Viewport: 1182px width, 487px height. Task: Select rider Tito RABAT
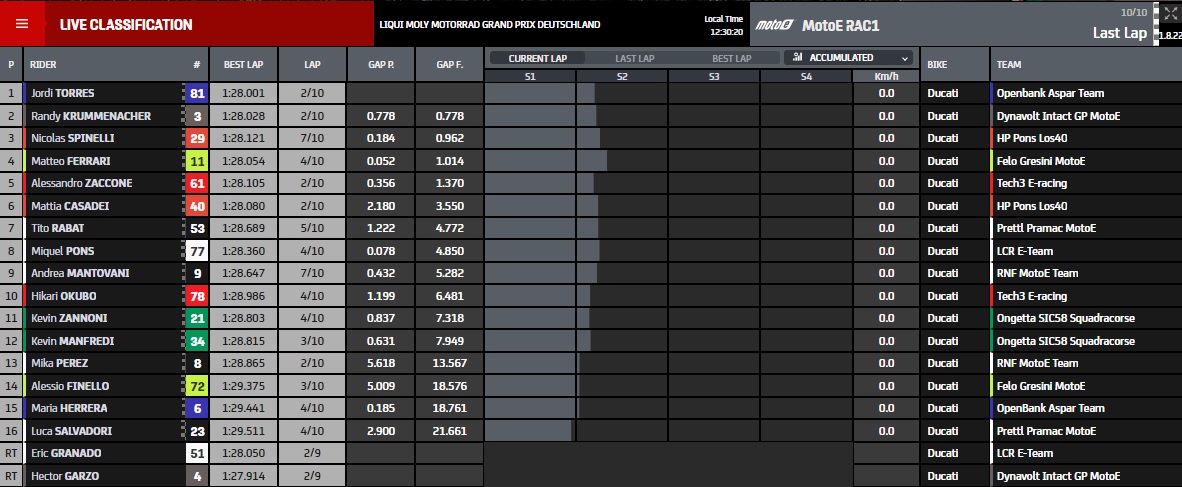(57, 228)
